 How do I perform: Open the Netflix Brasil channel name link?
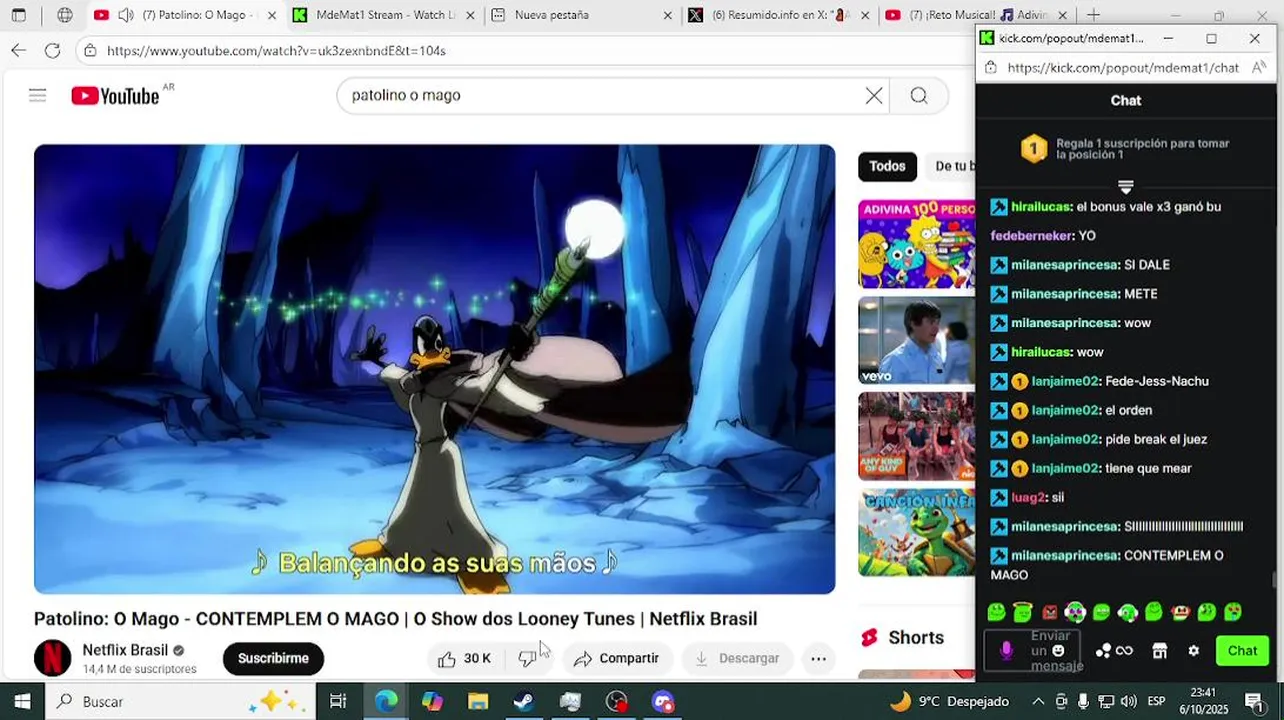pos(125,650)
